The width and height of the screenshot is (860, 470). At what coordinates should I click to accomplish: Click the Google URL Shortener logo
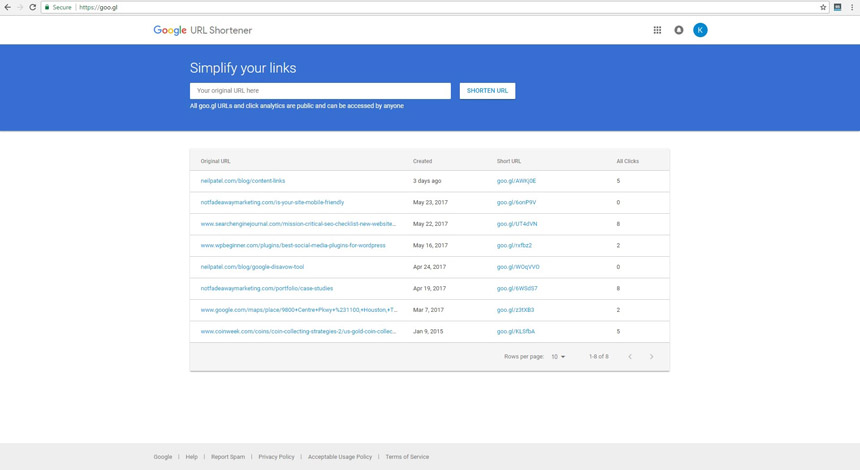(x=202, y=30)
